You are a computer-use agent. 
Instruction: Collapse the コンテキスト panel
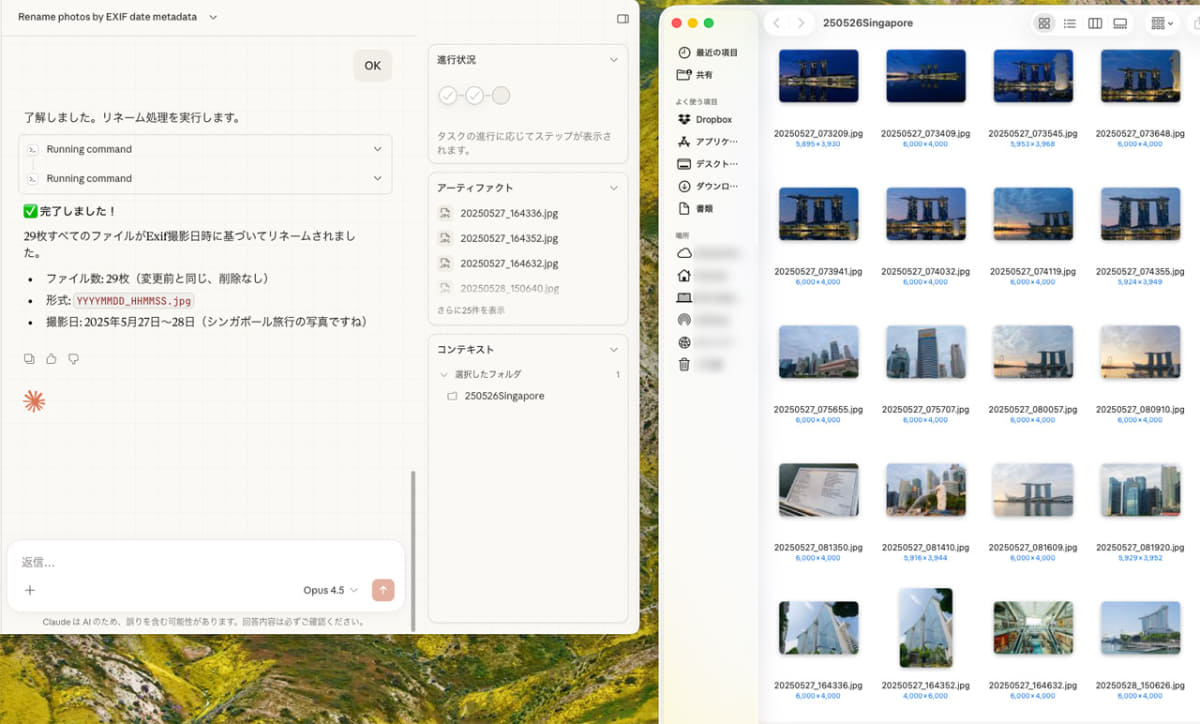coord(613,348)
